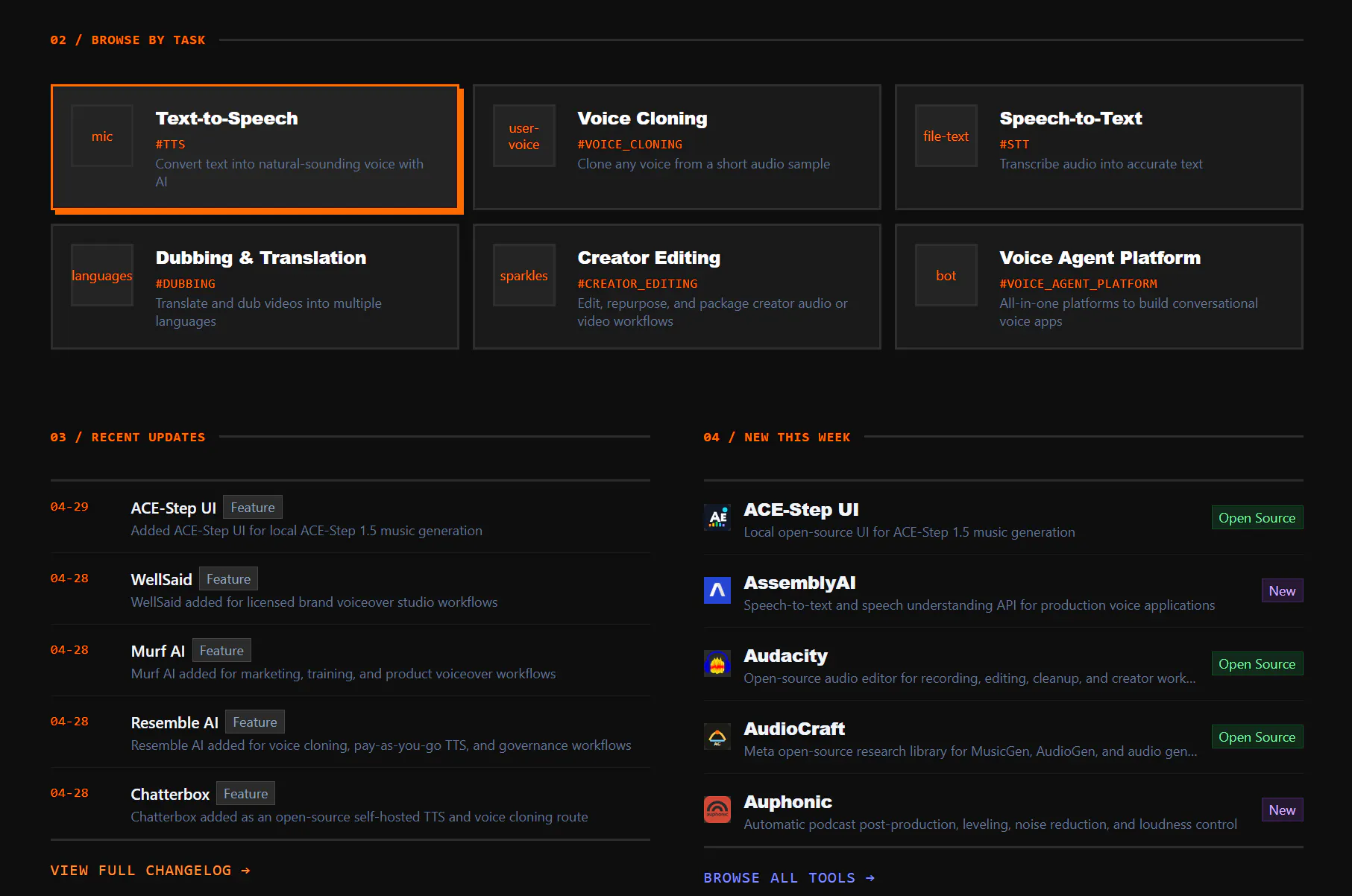Click the 04-28 date beside Chatterbox
This screenshot has height=896, width=1352.
click(69, 793)
